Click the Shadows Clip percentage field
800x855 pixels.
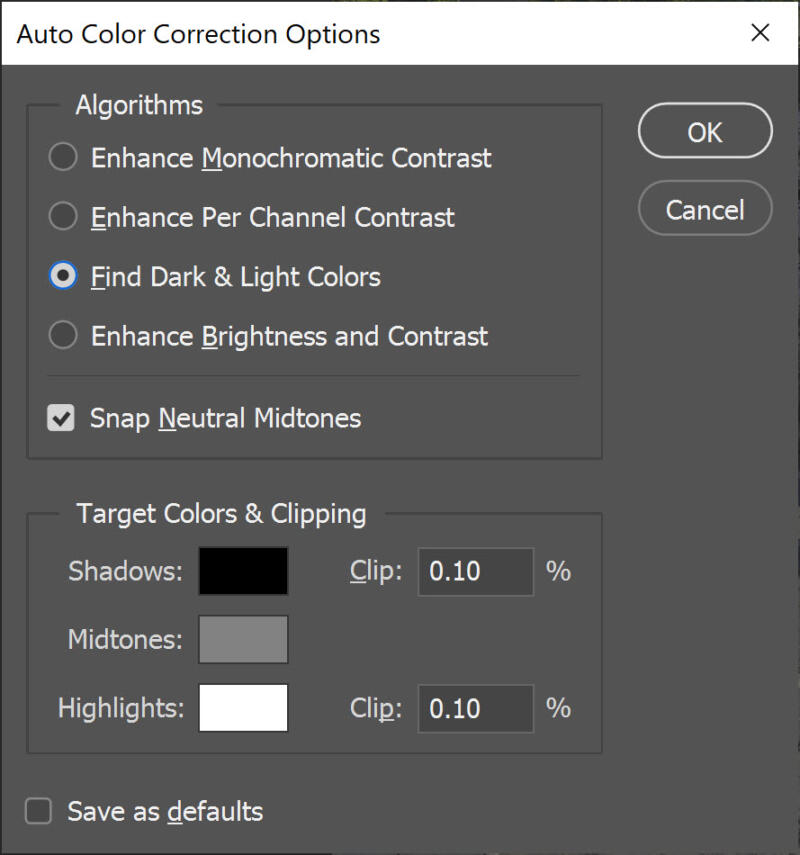coord(475,571)
